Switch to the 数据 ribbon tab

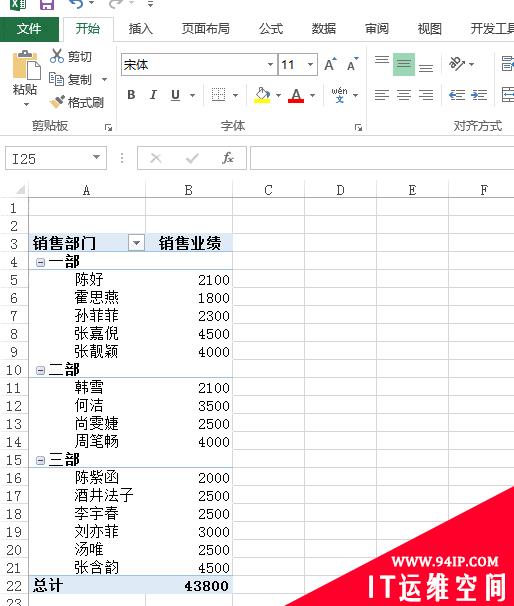point(324,29)
